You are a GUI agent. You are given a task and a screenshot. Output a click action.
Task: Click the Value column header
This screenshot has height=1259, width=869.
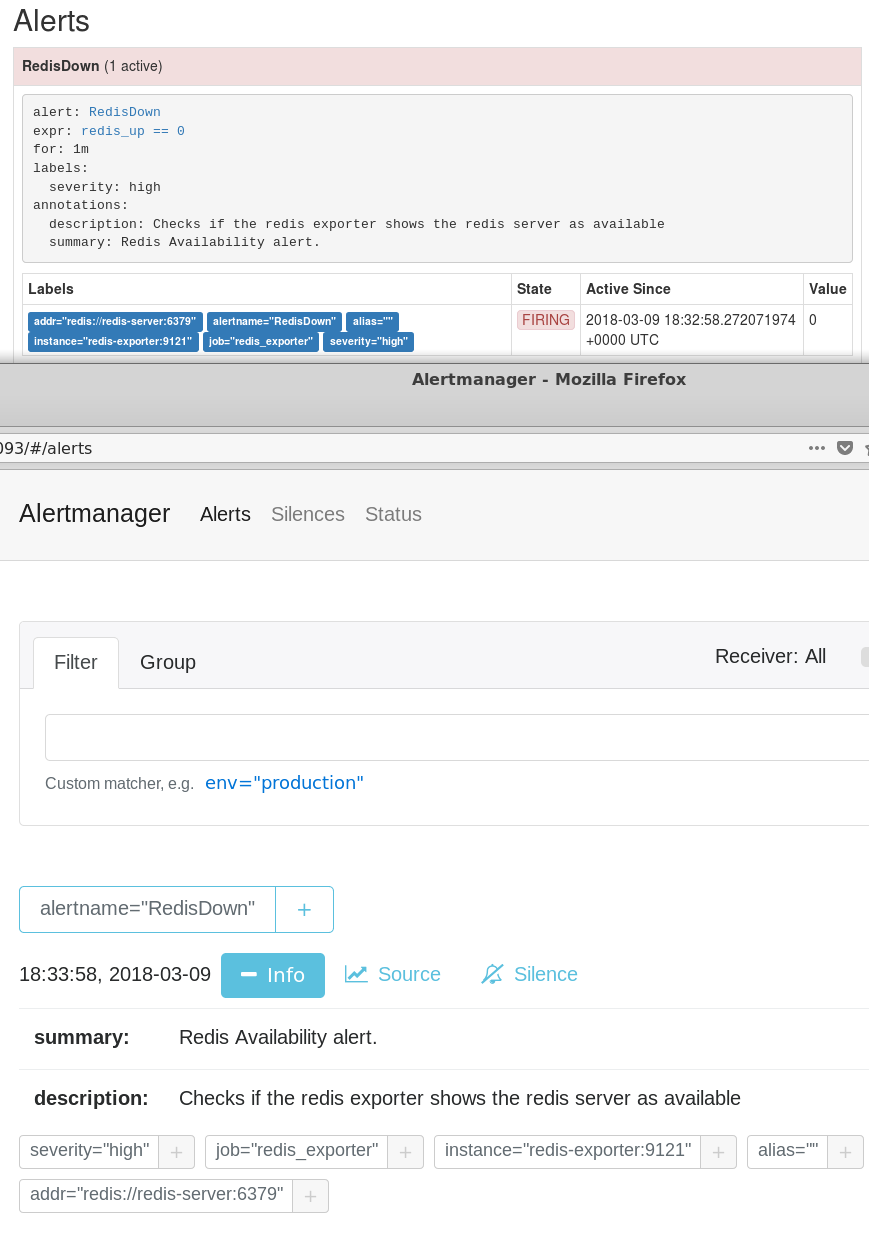click(828, 289)
